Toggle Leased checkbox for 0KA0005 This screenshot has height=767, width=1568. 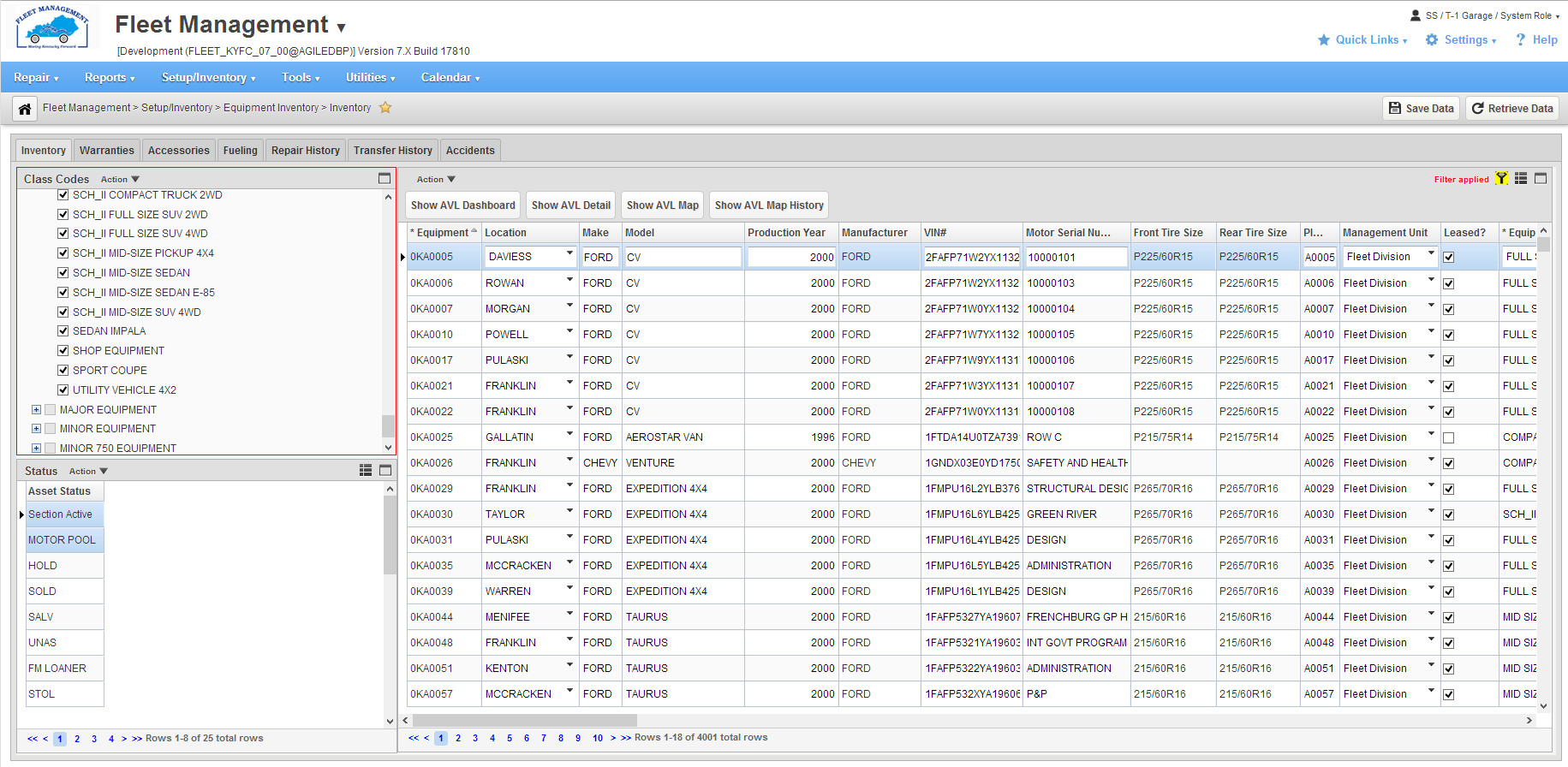point(1448,258)
